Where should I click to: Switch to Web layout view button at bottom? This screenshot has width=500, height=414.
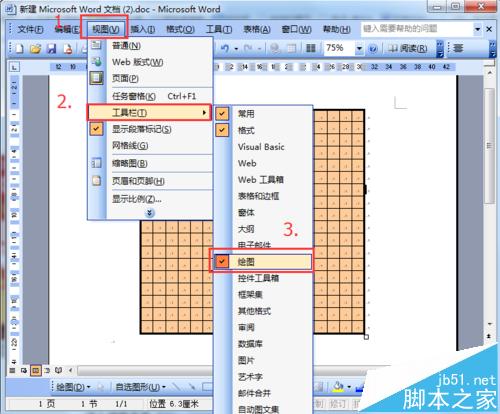click(x=24, y=370)
